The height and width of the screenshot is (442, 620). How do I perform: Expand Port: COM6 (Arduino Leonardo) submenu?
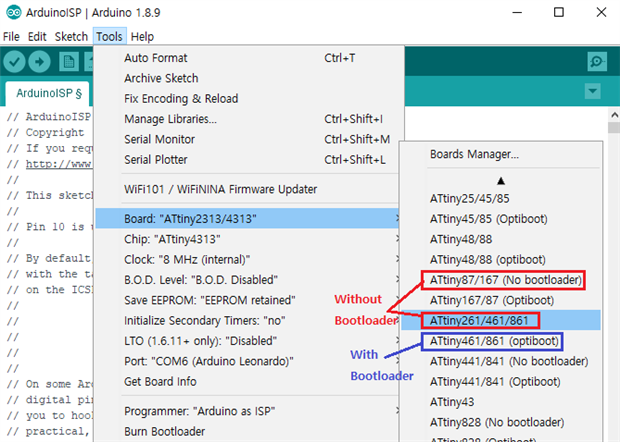pos(247,361)
